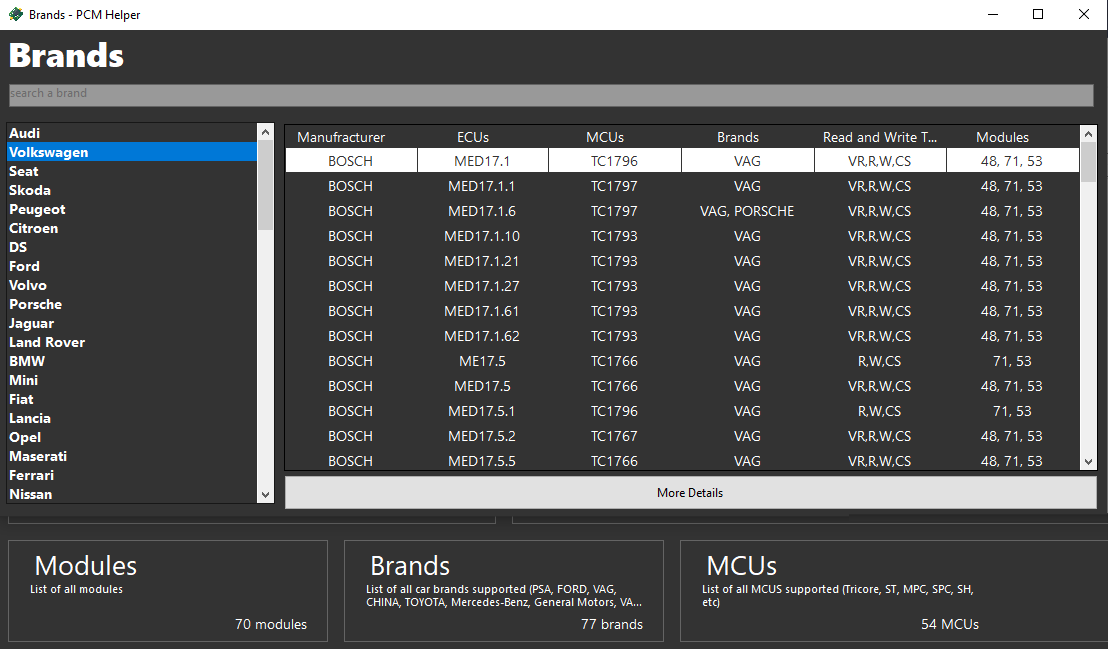This screenshot has height=649, width=1108.
Task: Select Mini in the brand list
Action: click(132, 380)
